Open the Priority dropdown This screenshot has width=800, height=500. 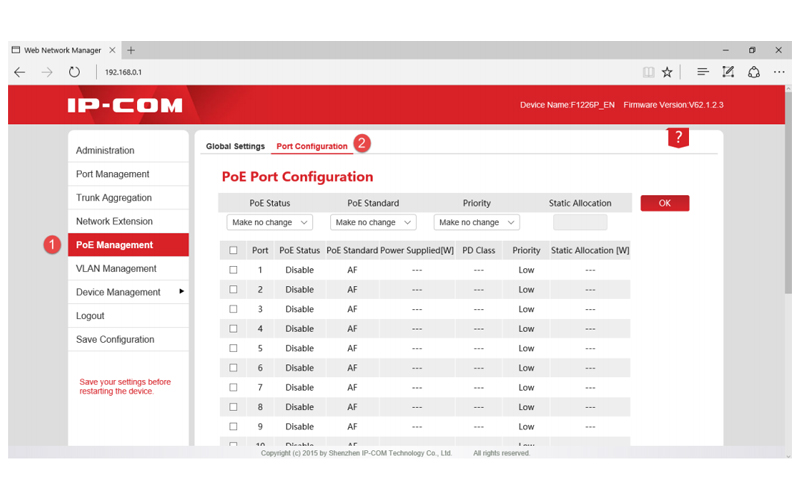click(477, 222)
